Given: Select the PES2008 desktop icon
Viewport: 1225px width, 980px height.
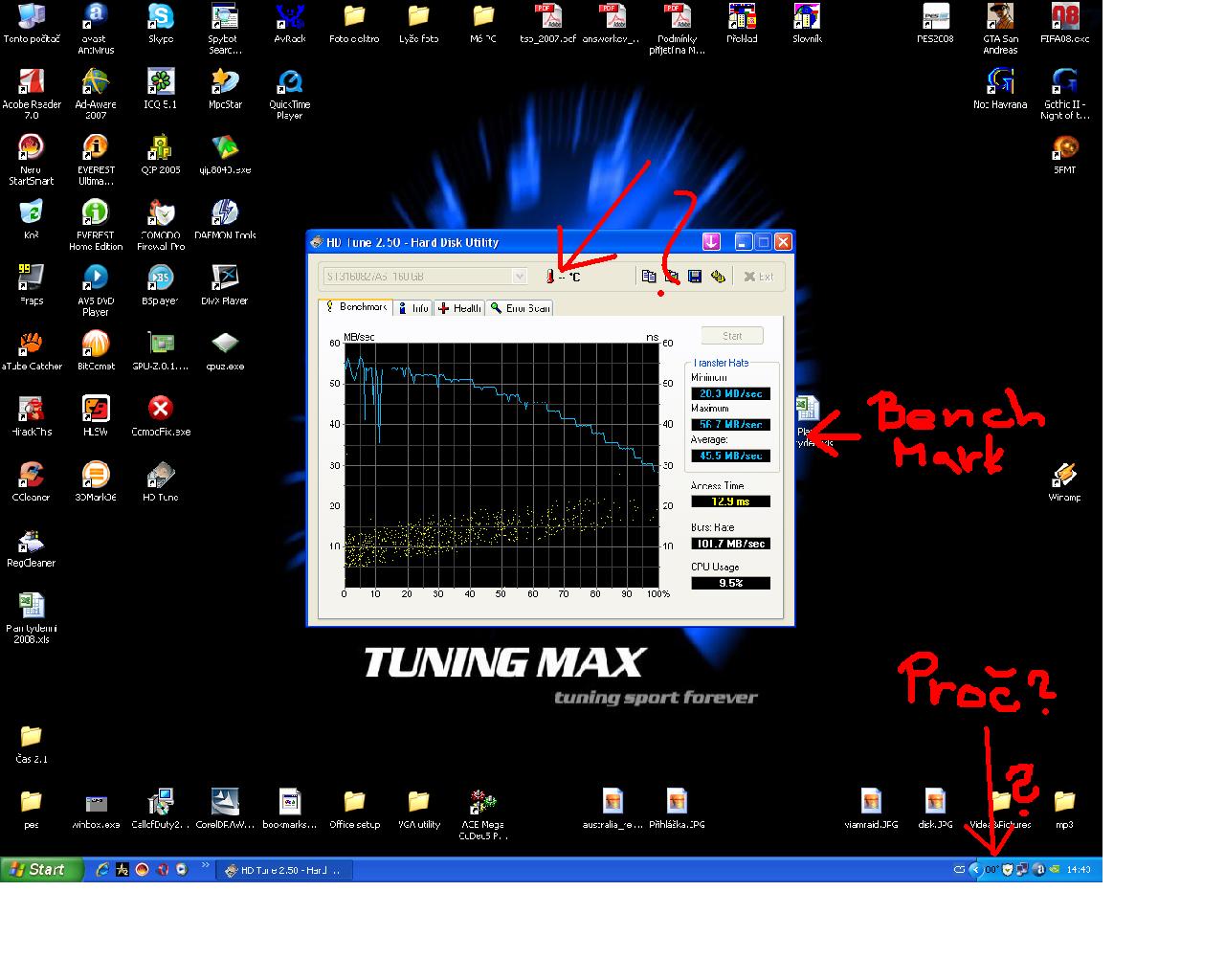Looking at the screenshot, I should pos(935,24).
